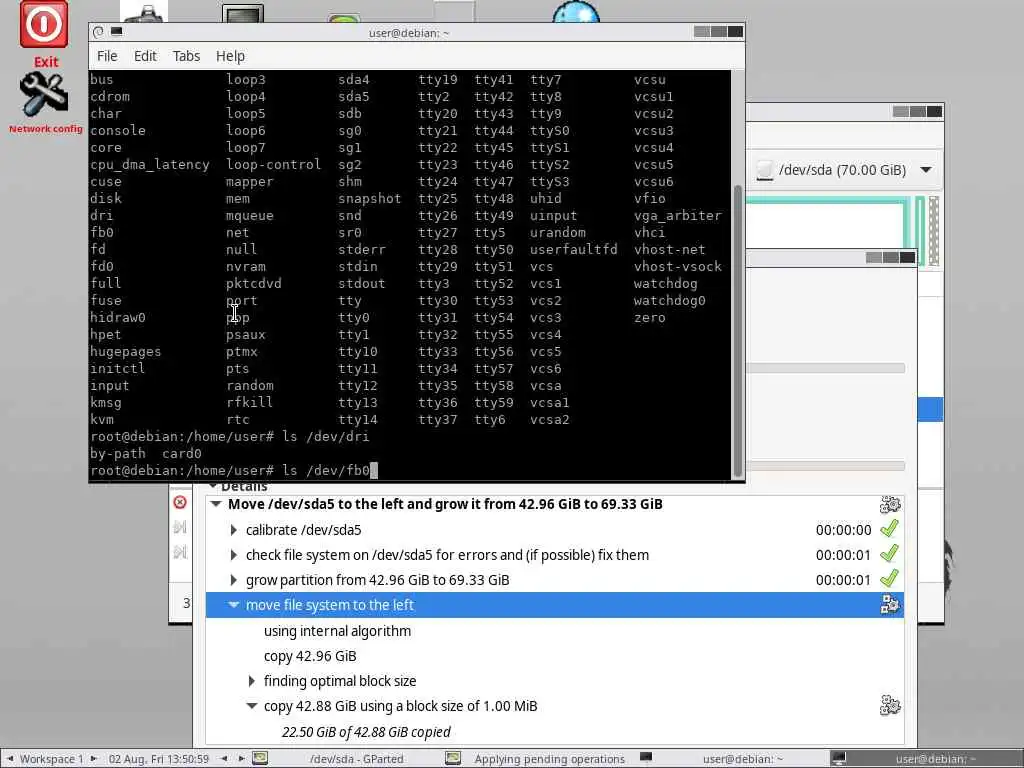Switch to previous workspace with the arrow left of Workspace 1
This screenshot has height=768, width=1024.
(10, 759)
